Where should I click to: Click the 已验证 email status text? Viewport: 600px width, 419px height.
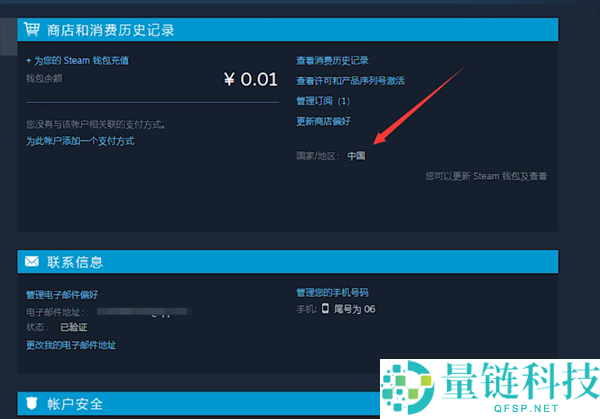73,327
